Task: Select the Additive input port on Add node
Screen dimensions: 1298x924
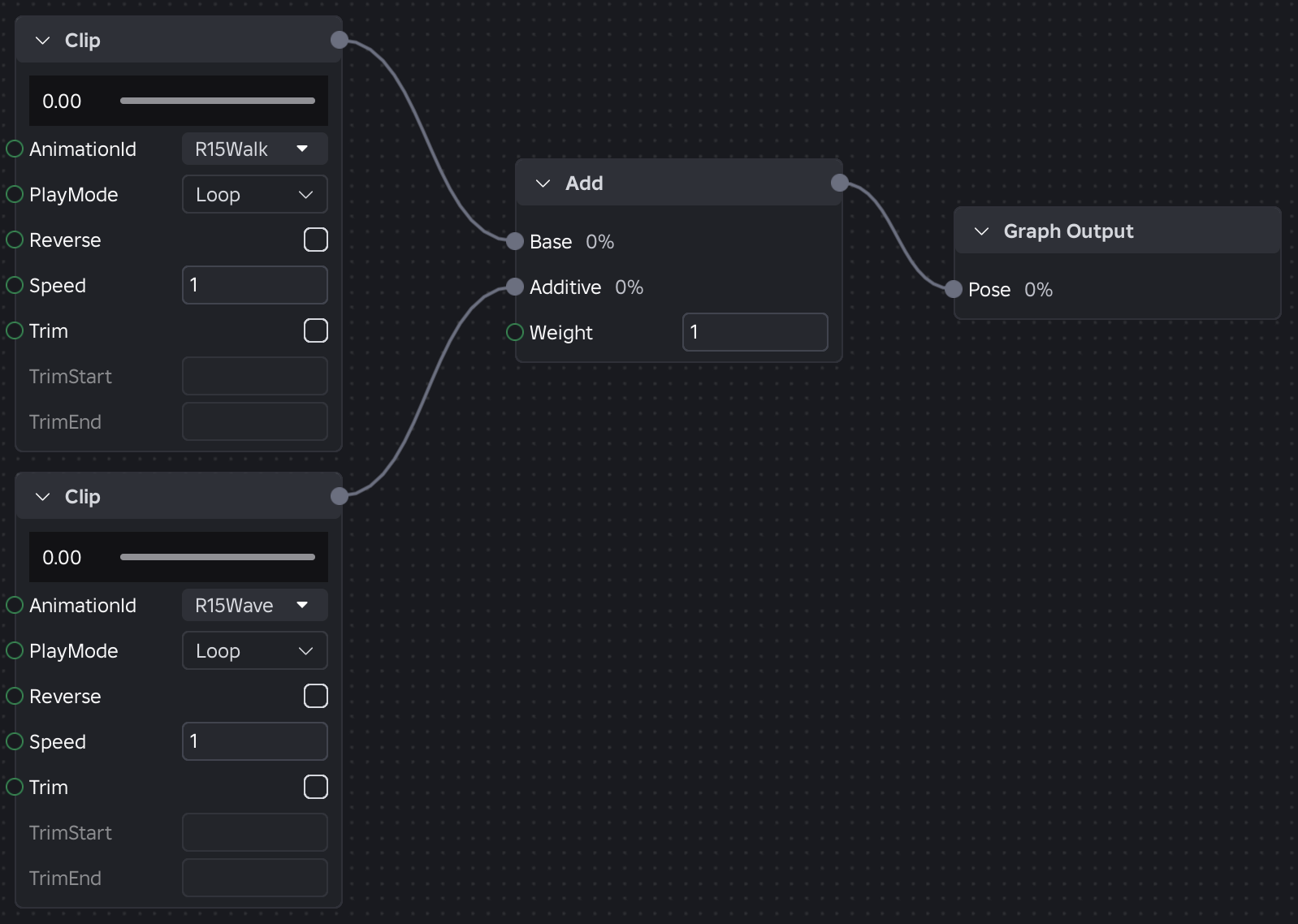Action: [514, 287]
